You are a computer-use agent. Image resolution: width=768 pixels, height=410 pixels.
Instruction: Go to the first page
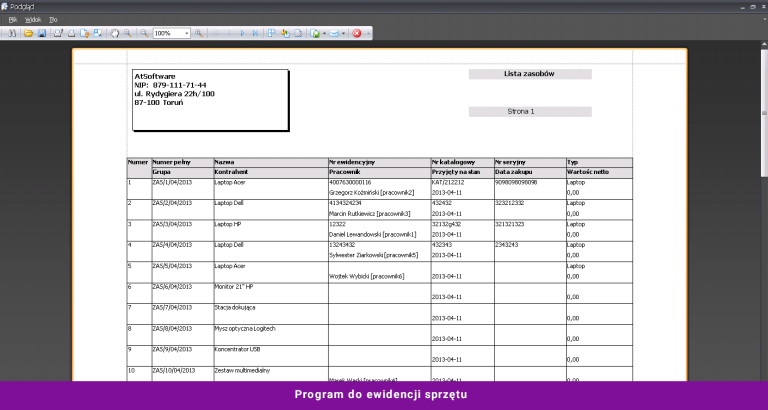[216, 33]
